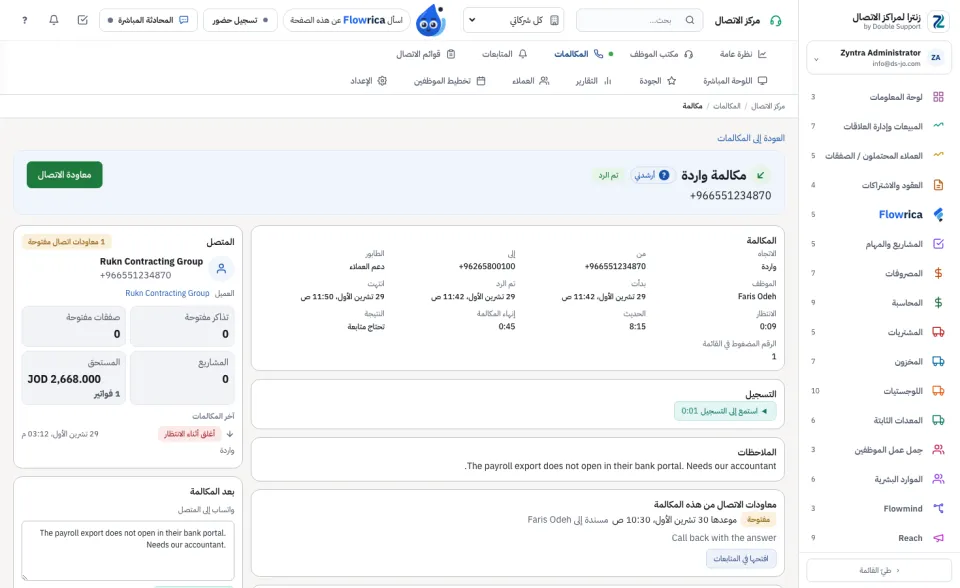Open التقارير reports tab
960x588 pixels.
pyautogui.click(x=593, y=81)
